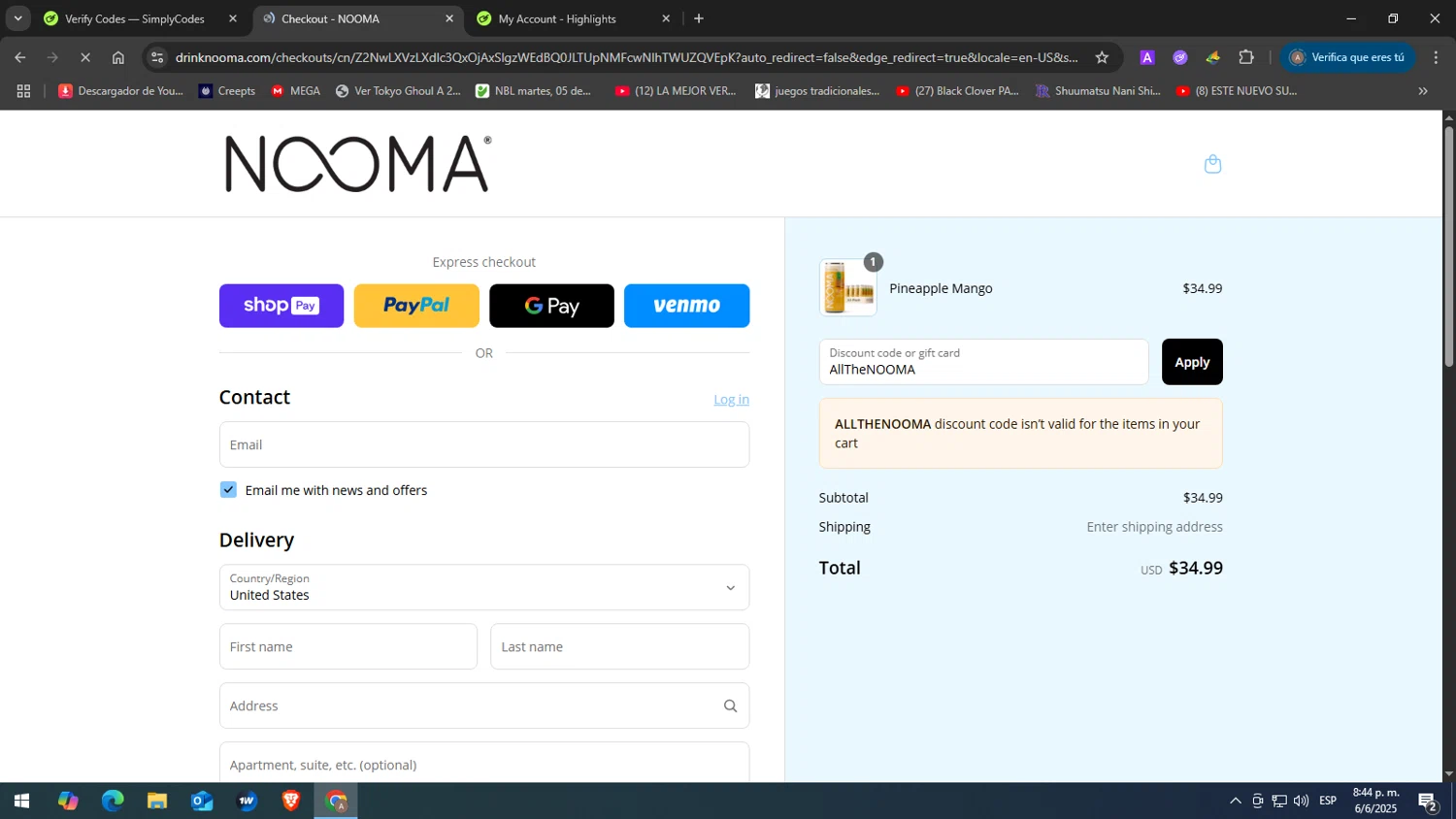Open (8) ESTE NUEVO SU... bookmark

click(x=1237, y=91)
